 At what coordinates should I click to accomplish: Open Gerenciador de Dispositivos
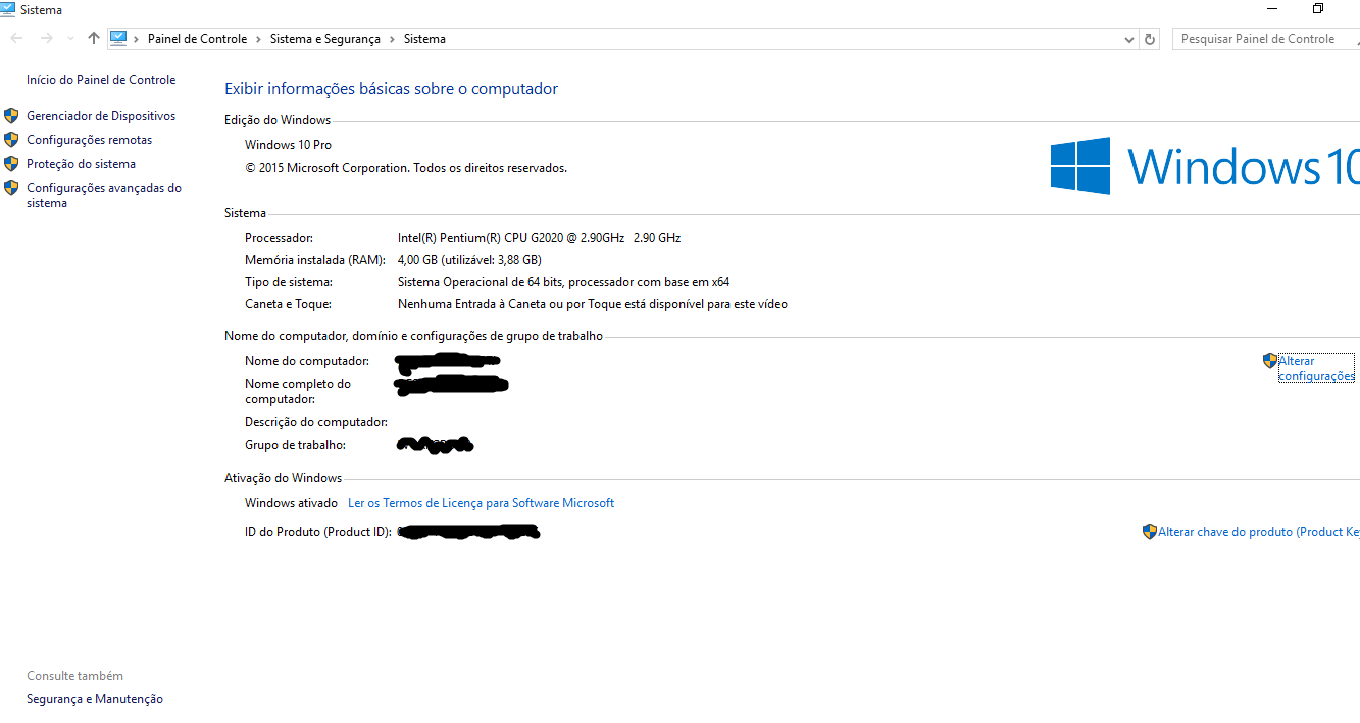pos(101,116)
